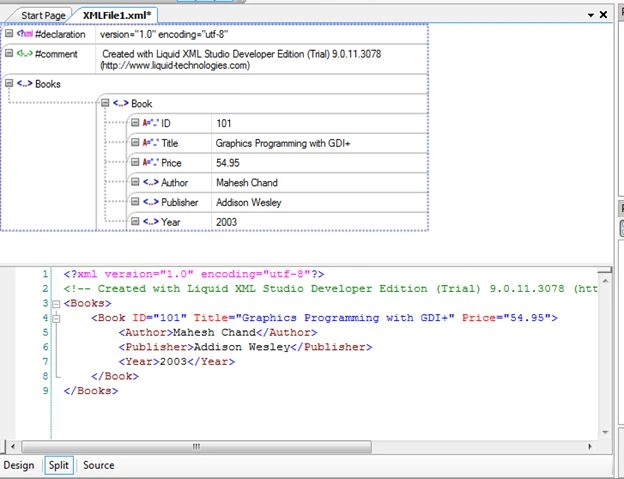This screenshot has width=624, height=479.
Task: Select the XMLFile1.xml* tab
Action: pos(117,16)
